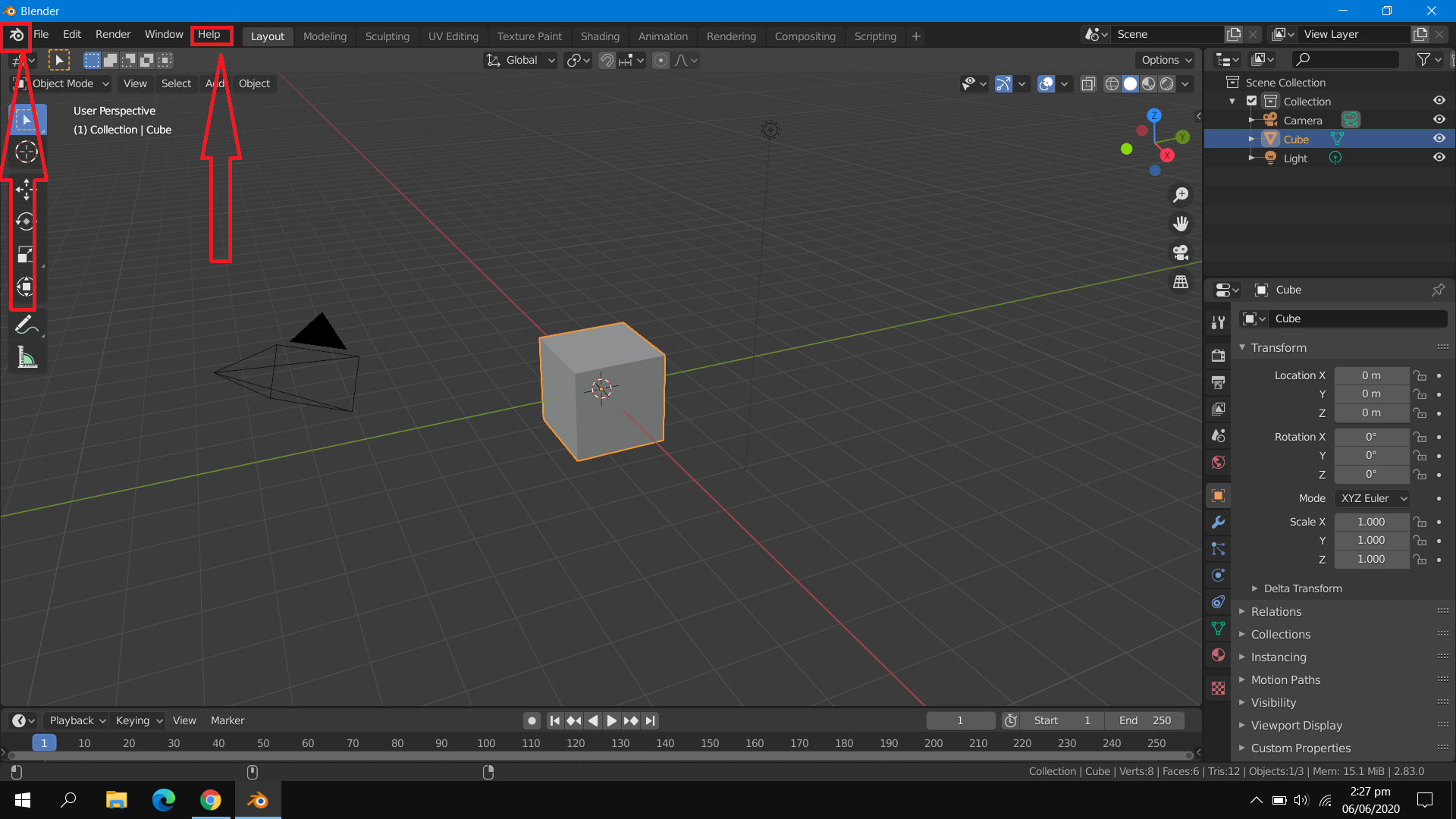Open World properties tab

click(x=1218, y=463)
